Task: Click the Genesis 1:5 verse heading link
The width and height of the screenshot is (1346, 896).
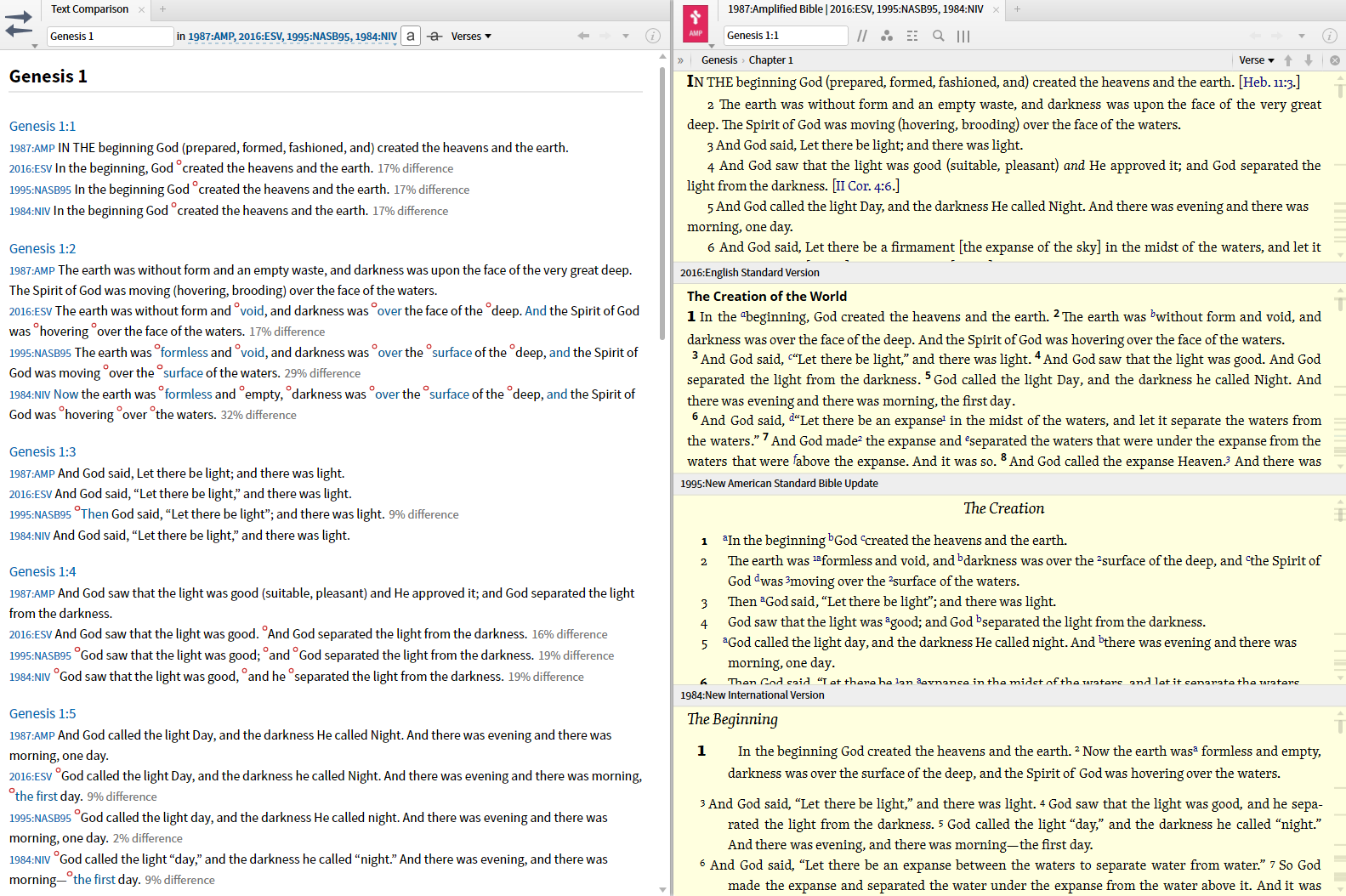Action: 43,713
